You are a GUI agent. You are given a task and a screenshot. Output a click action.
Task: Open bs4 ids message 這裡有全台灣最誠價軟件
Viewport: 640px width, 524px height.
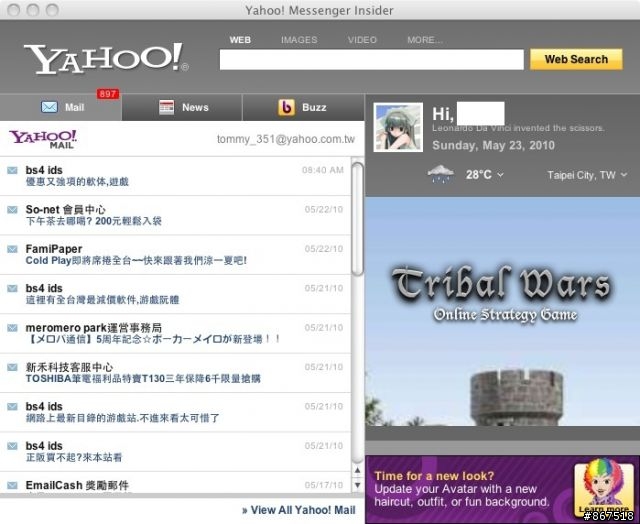176,294
